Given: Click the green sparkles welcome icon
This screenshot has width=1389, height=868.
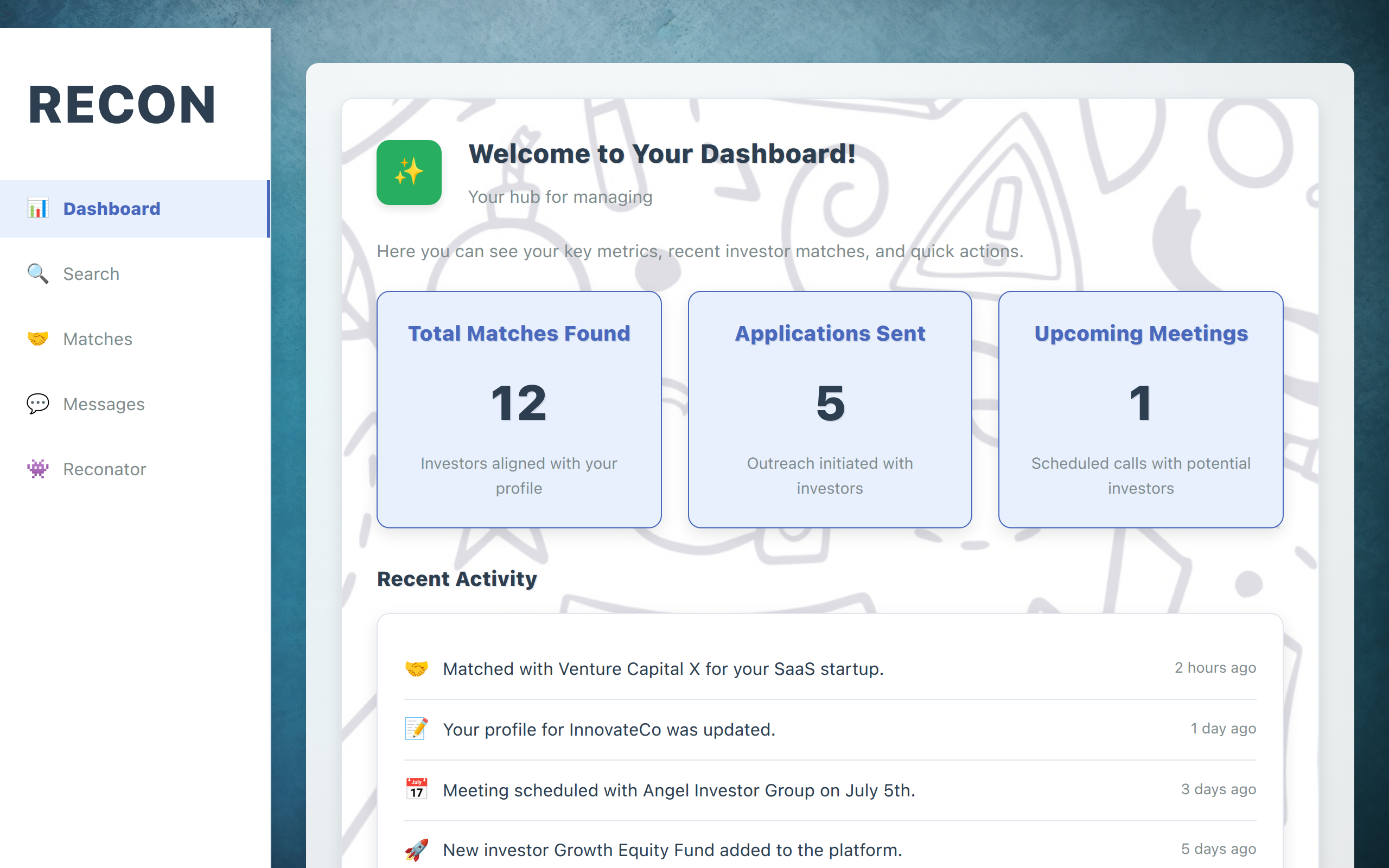Looking at the screenshot, I should (x=409, y=172).
